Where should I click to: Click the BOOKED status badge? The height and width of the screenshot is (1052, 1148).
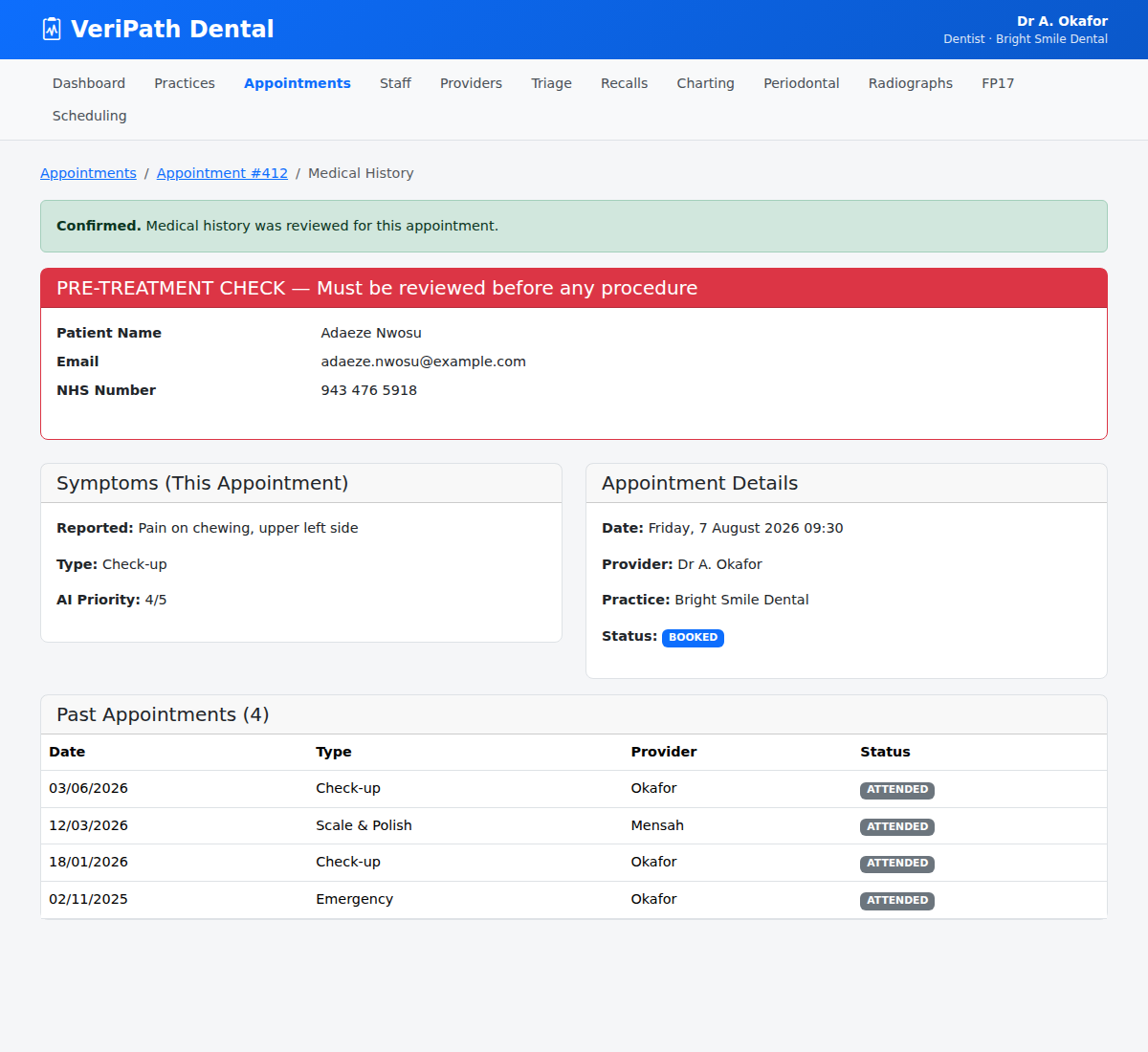(693, 638)
